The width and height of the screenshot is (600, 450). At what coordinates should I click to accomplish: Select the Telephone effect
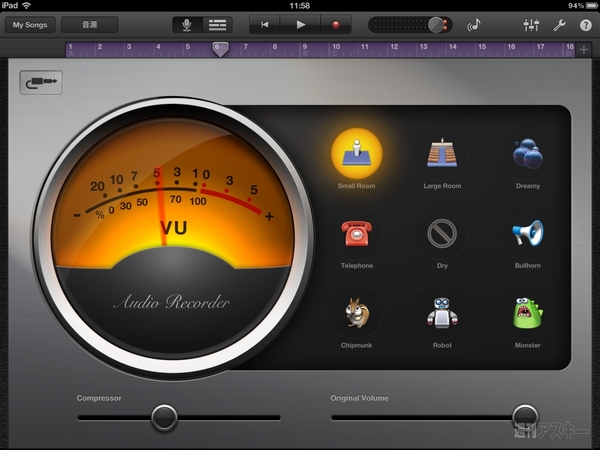tap(356, 238)
